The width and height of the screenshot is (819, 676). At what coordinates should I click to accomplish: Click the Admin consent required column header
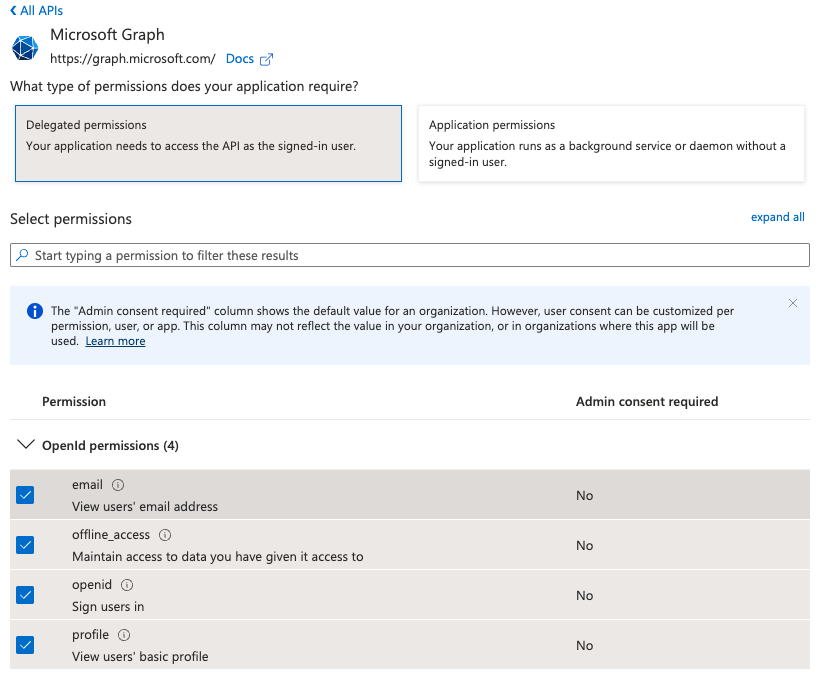[x=647, y=401]
